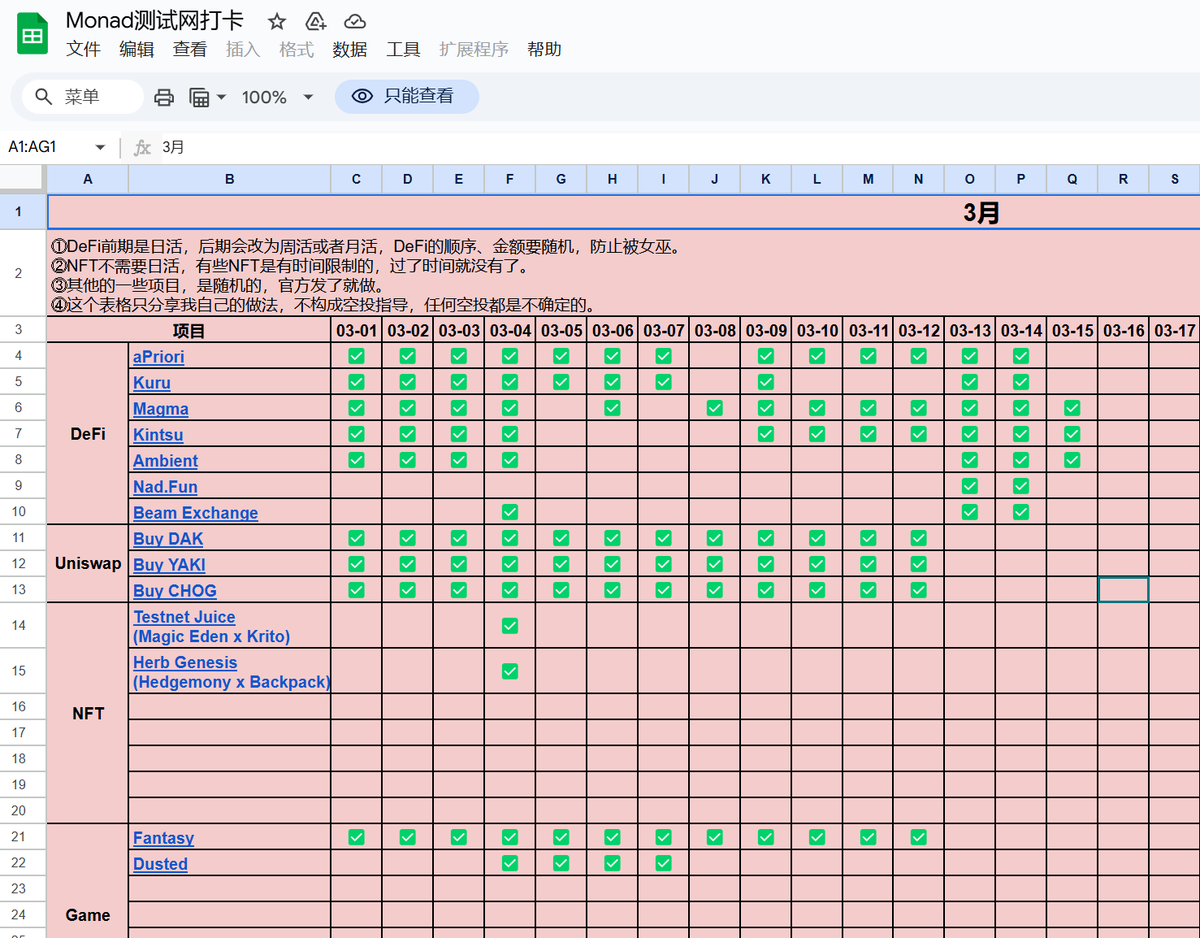Open the Kintsu link
The image size is (1200, 938).
click(x=158, y=435)
